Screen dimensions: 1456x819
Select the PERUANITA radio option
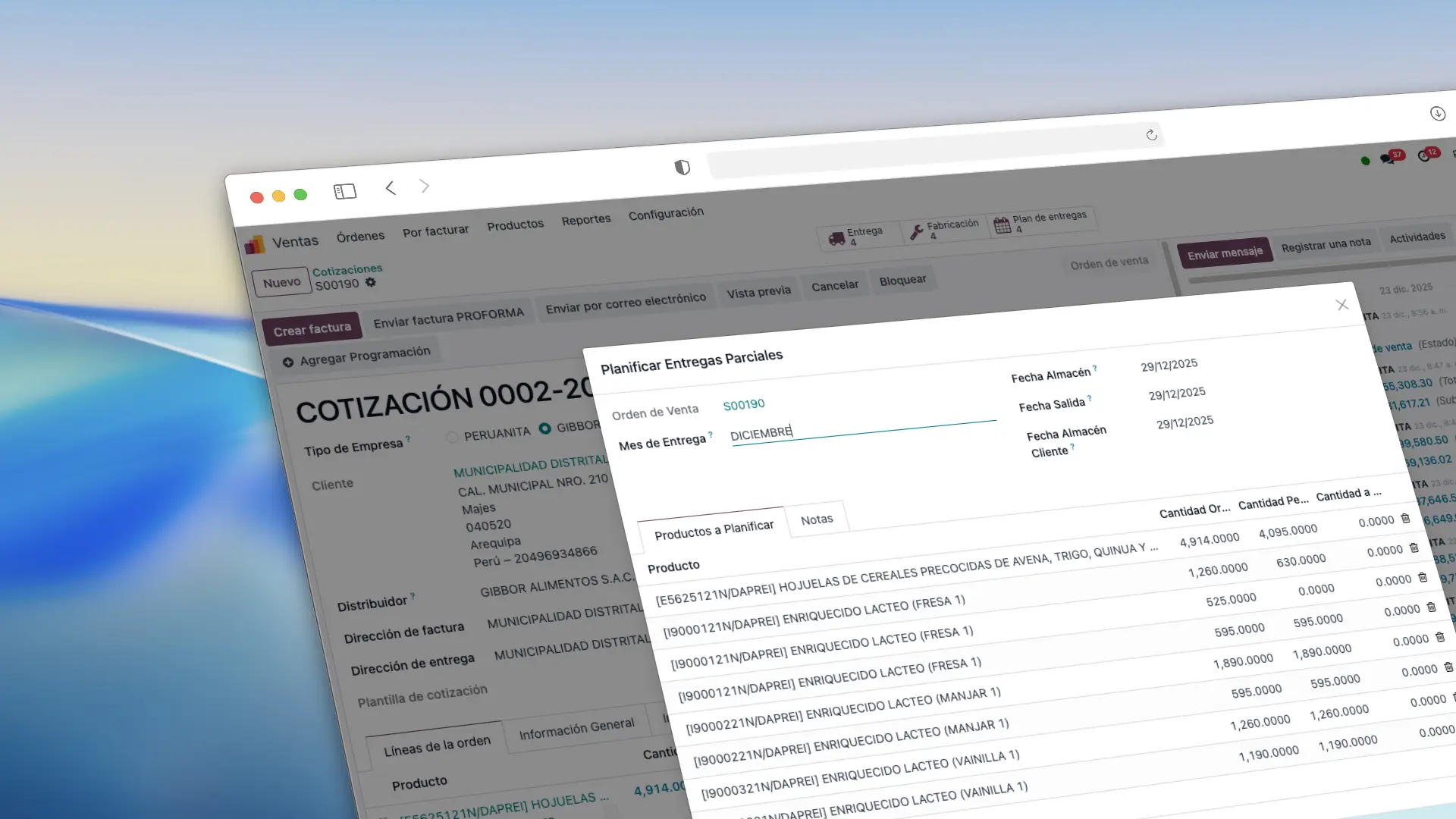click(453, 437)
